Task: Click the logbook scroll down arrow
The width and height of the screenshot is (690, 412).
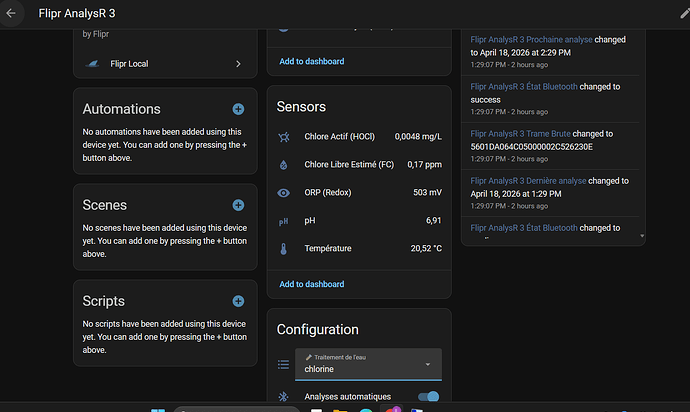Action: 642,236
